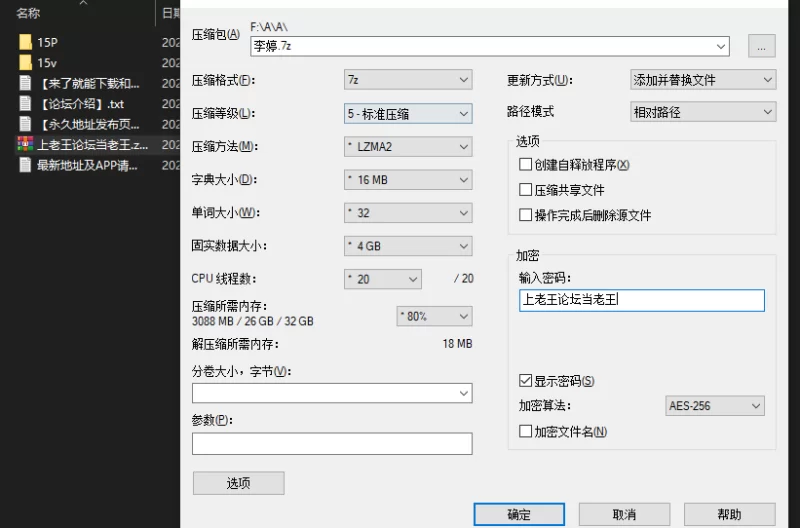The width and height of the screenshot is (800, 528).
Task: Click into the 输入密码 password field
Action: pyautogui.click(x=642, y=300)
